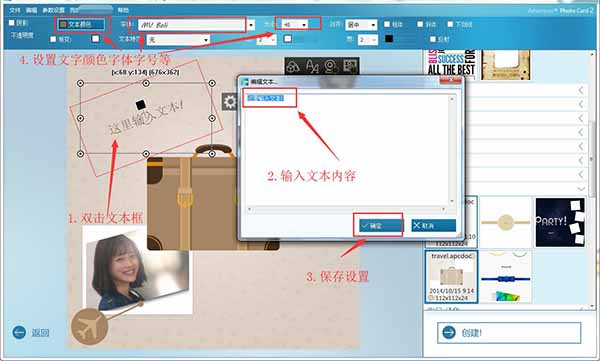Open the 居中 alignment dropdown
The image size is (600, 361).
361,25
